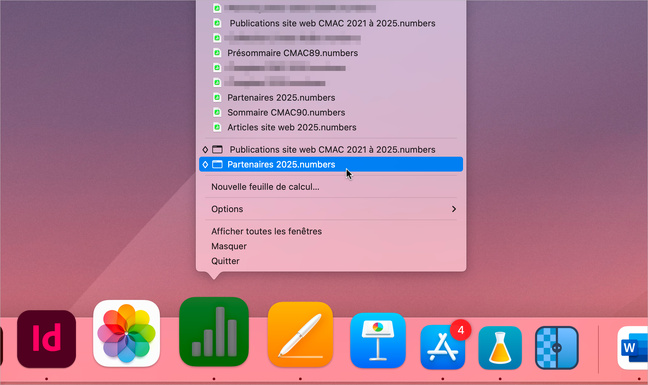
Task: Click the Options chevron arrow
Action: click(454, 209)
